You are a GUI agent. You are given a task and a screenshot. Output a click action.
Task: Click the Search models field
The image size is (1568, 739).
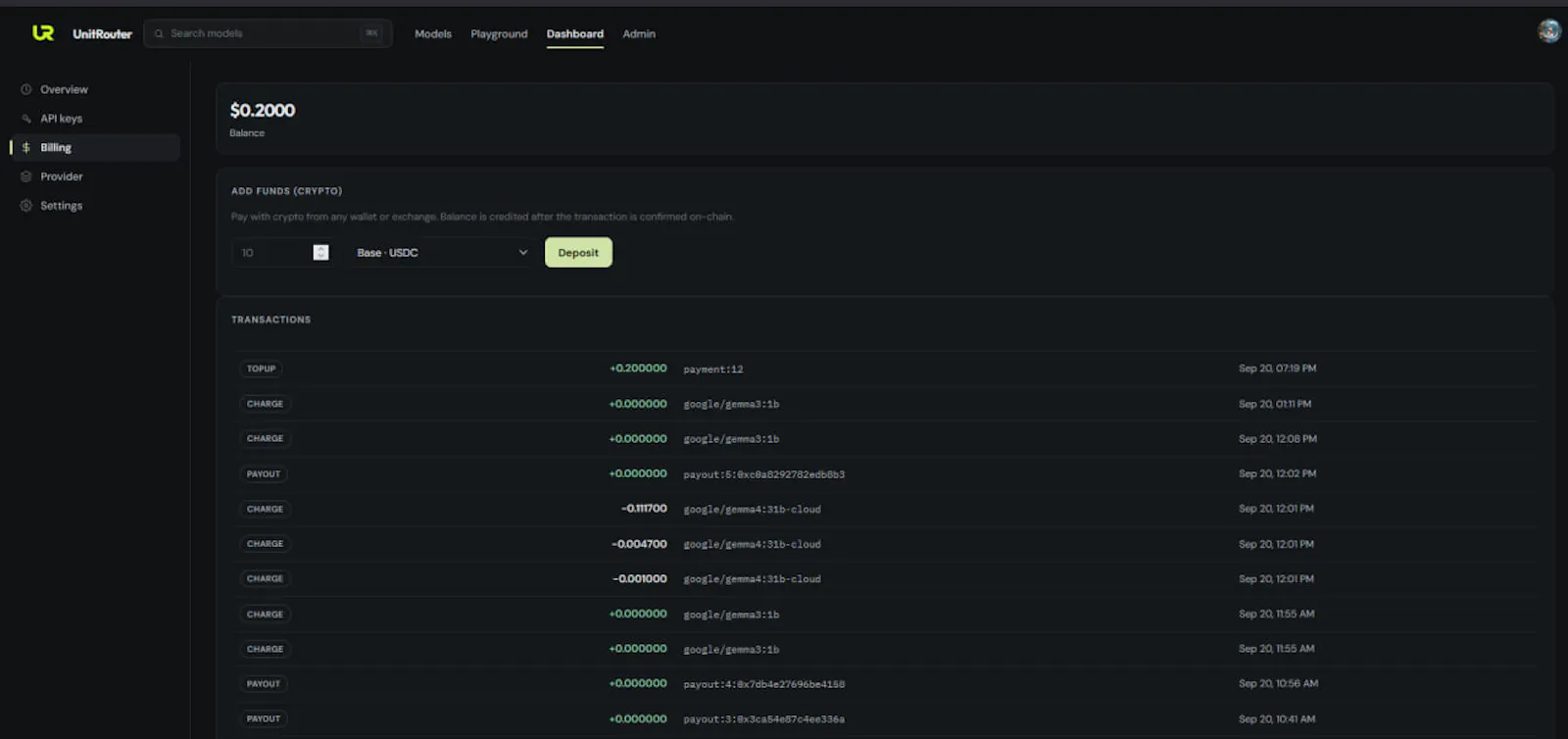268,33
